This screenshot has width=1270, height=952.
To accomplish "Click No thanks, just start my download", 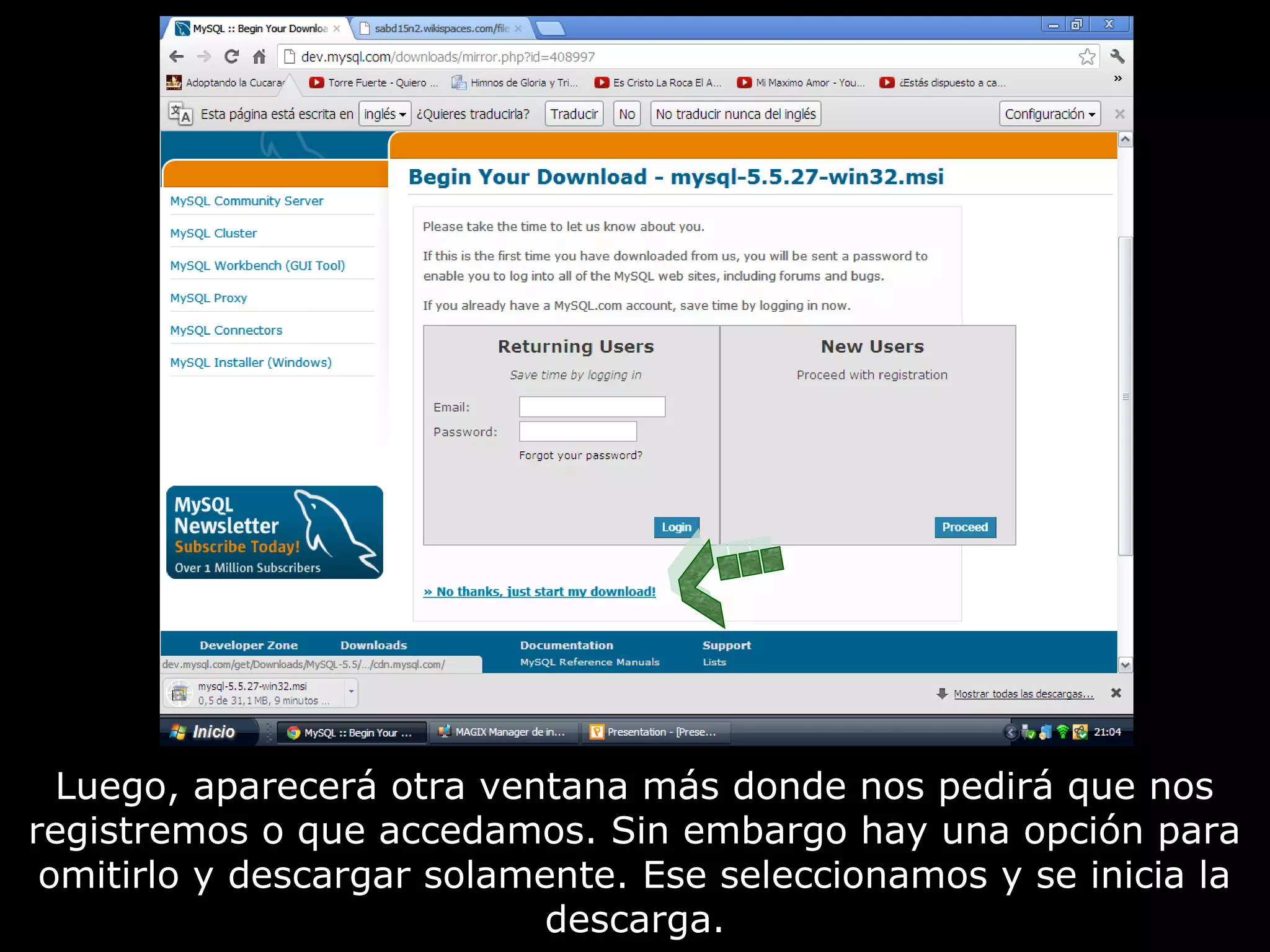I will 540,591.
